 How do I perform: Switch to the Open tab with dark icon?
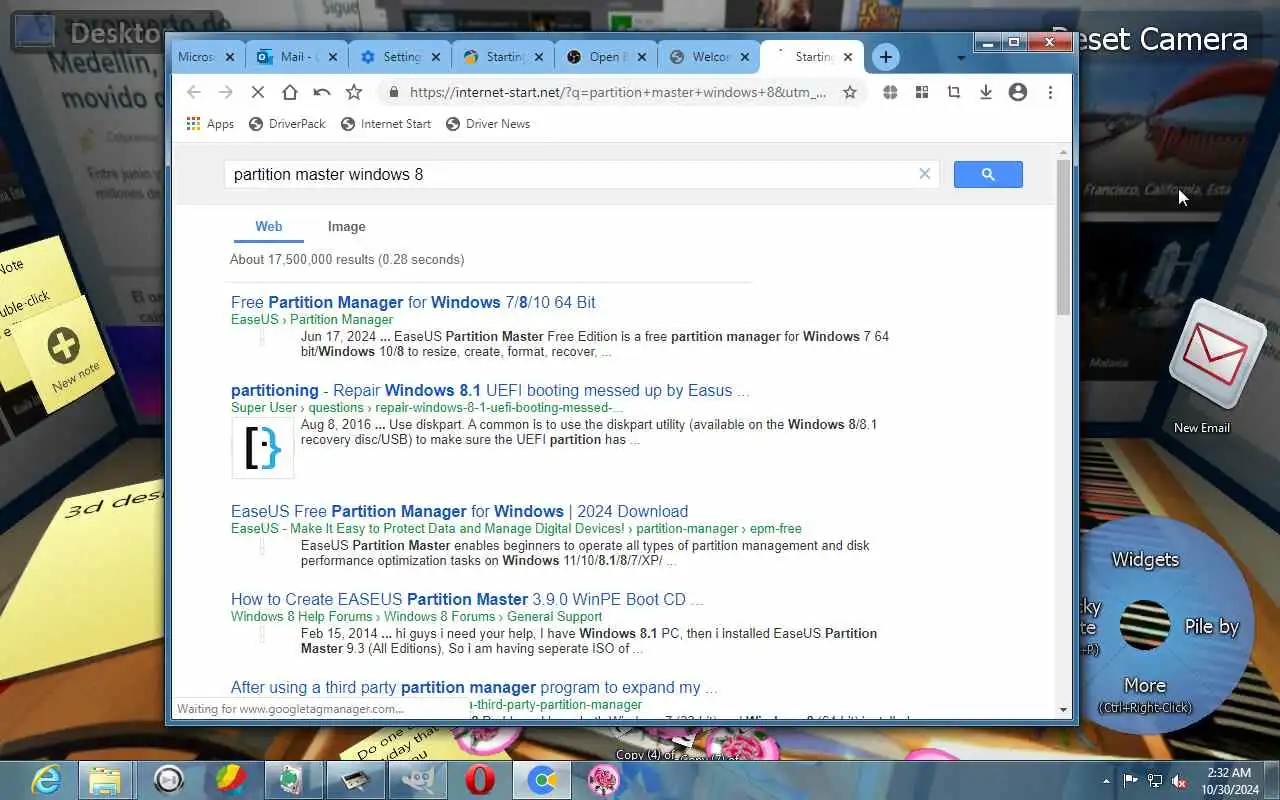[x=605, y=57]
